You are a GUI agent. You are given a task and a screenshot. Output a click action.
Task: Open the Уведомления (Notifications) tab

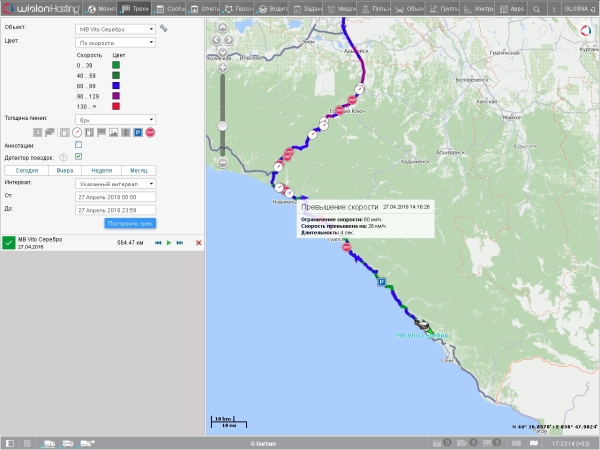click(340, 8)
